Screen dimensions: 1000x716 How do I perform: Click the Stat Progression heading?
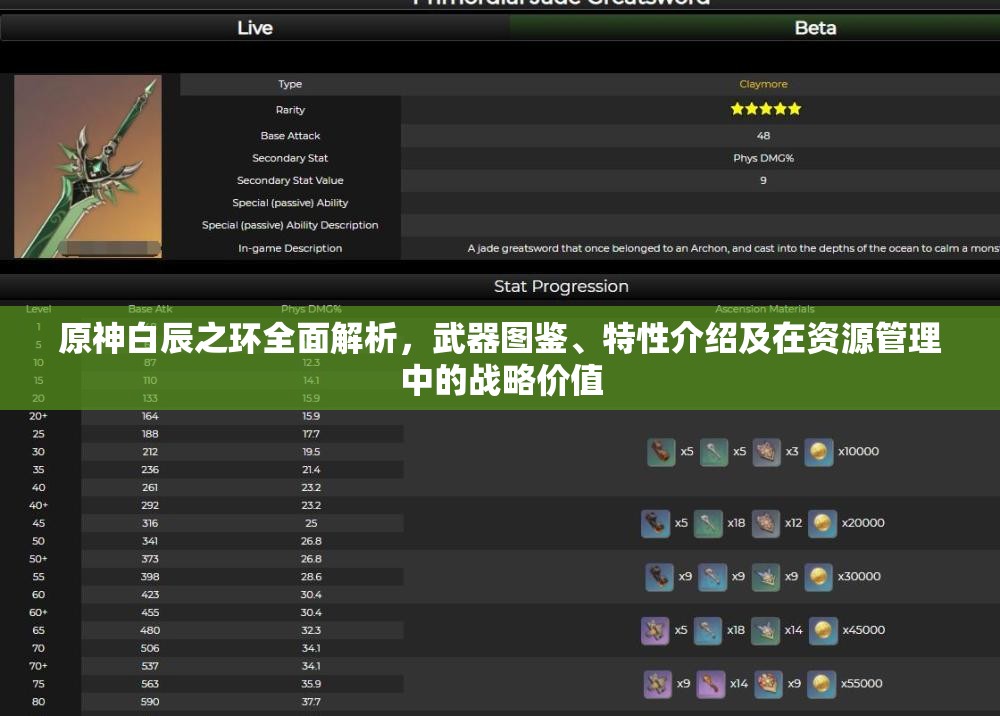[x=561, y=286]
